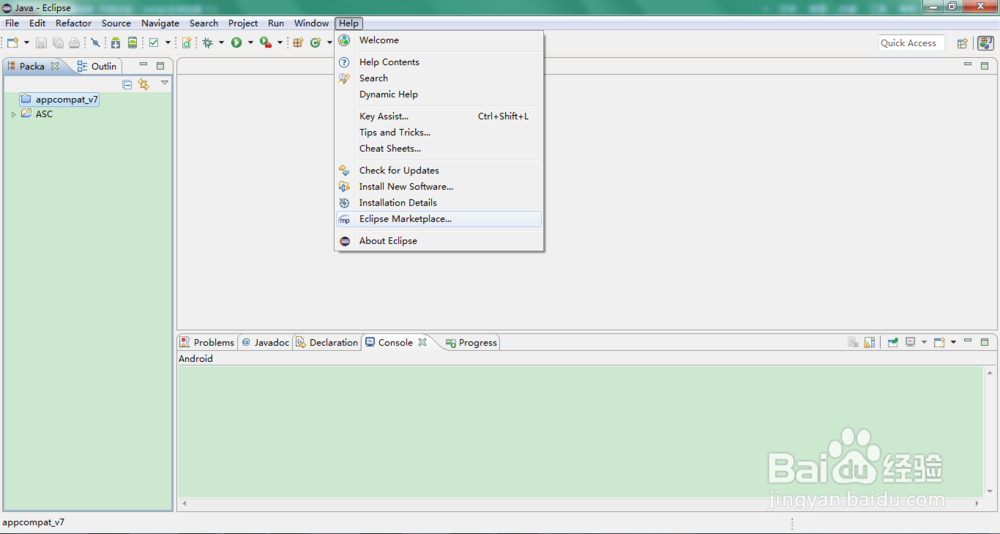
Task: Open the Refactor menu
Action: point(73,23)
